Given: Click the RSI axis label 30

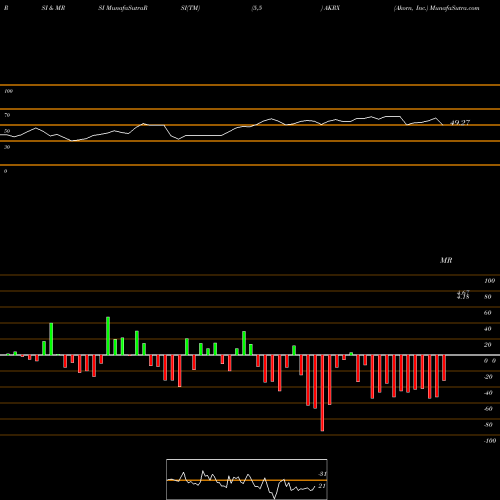Looking at the screenshot, I should tap(7, 147).
